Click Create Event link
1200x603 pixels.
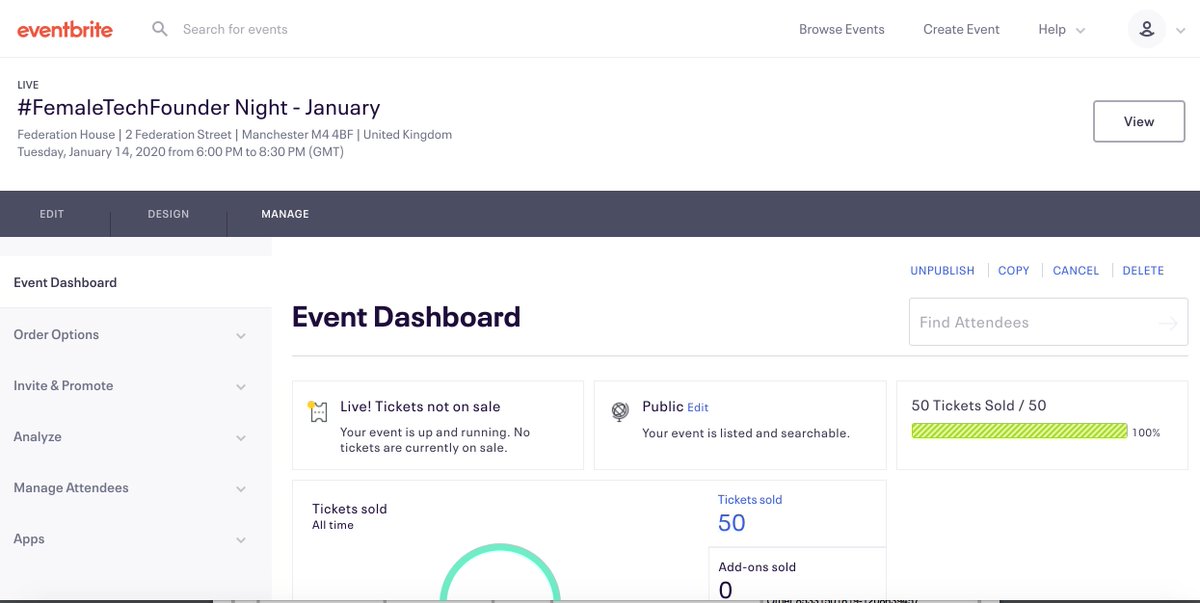click(961, 29)
